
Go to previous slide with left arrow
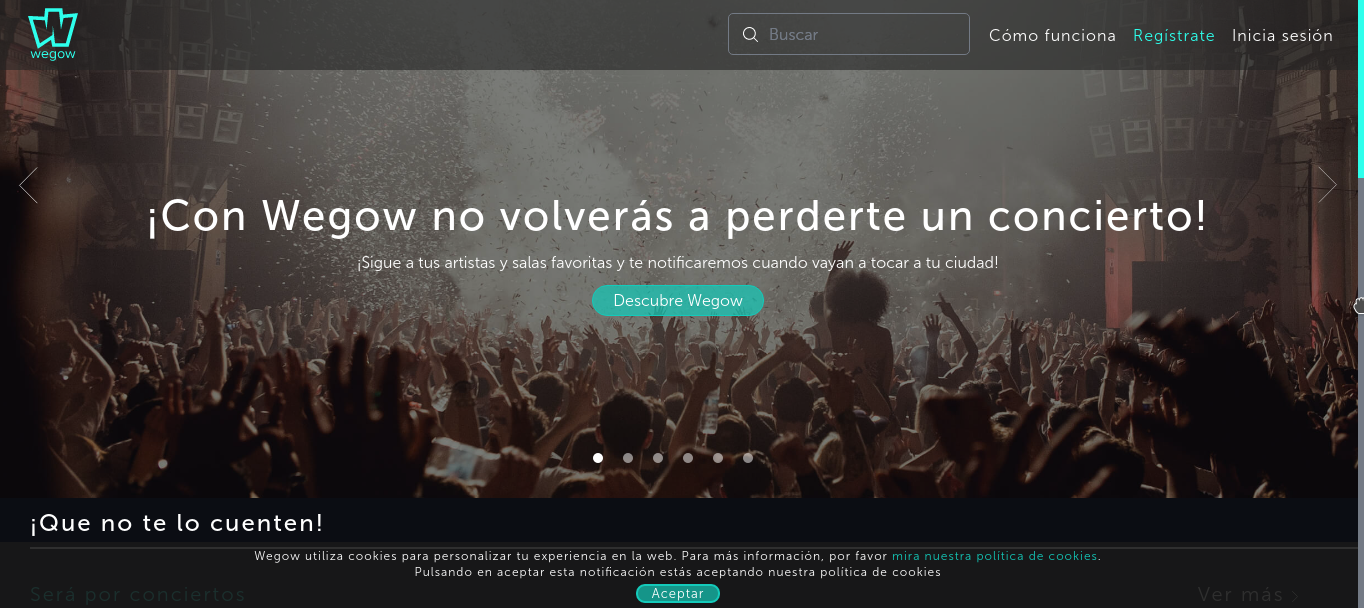tap(28, 185)
